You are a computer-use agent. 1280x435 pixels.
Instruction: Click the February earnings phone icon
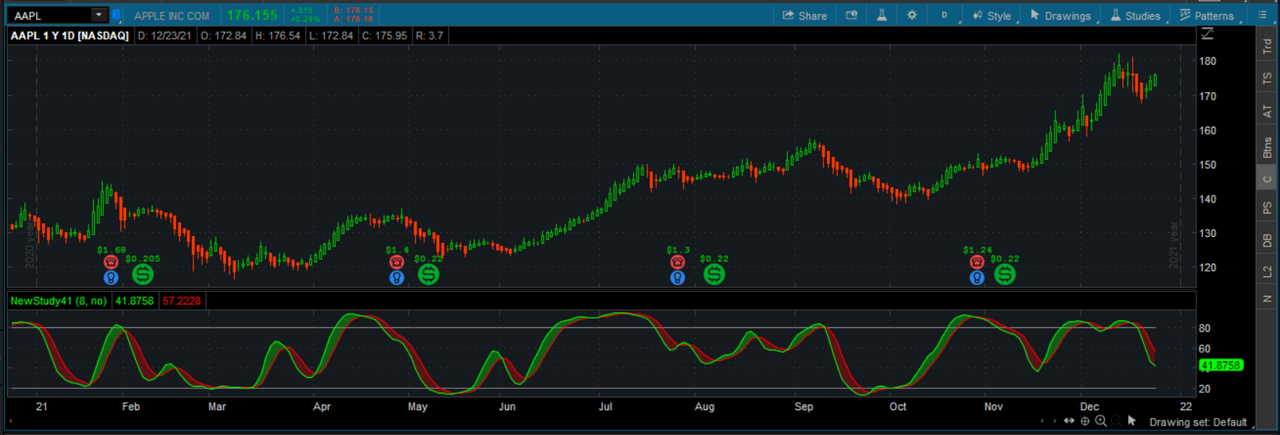click(x=111, y=262)
